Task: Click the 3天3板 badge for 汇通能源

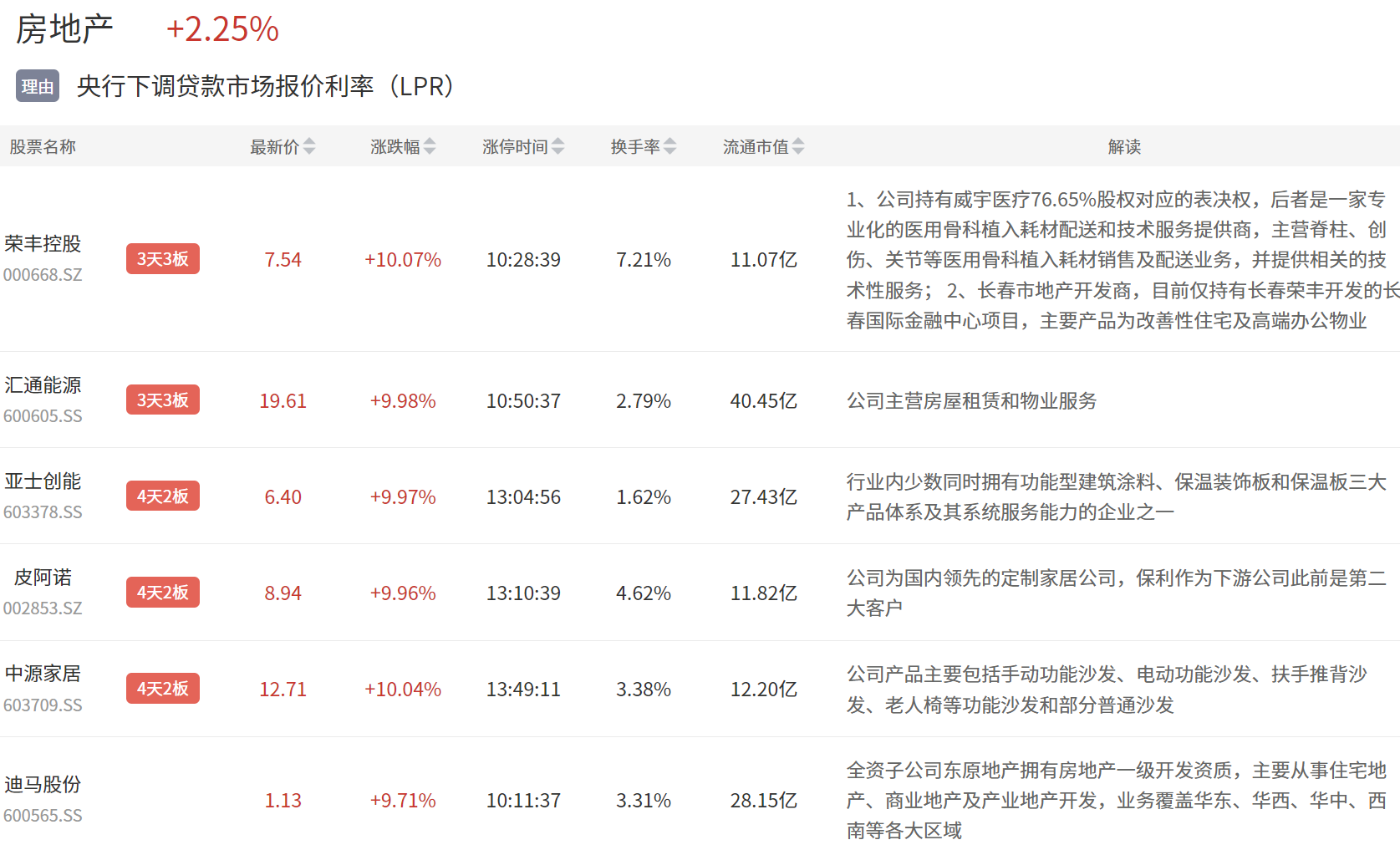Action: click(163, 400)
